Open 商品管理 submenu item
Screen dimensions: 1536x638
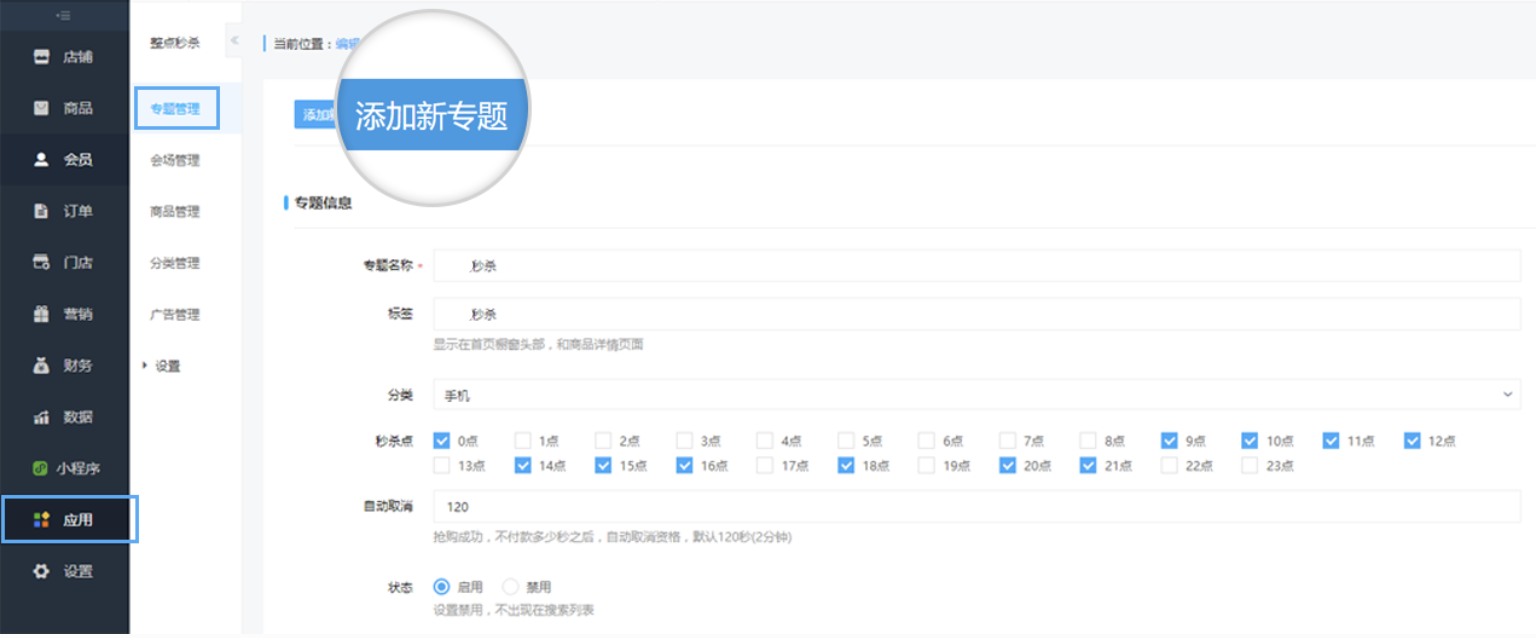[x=176, y=211]
